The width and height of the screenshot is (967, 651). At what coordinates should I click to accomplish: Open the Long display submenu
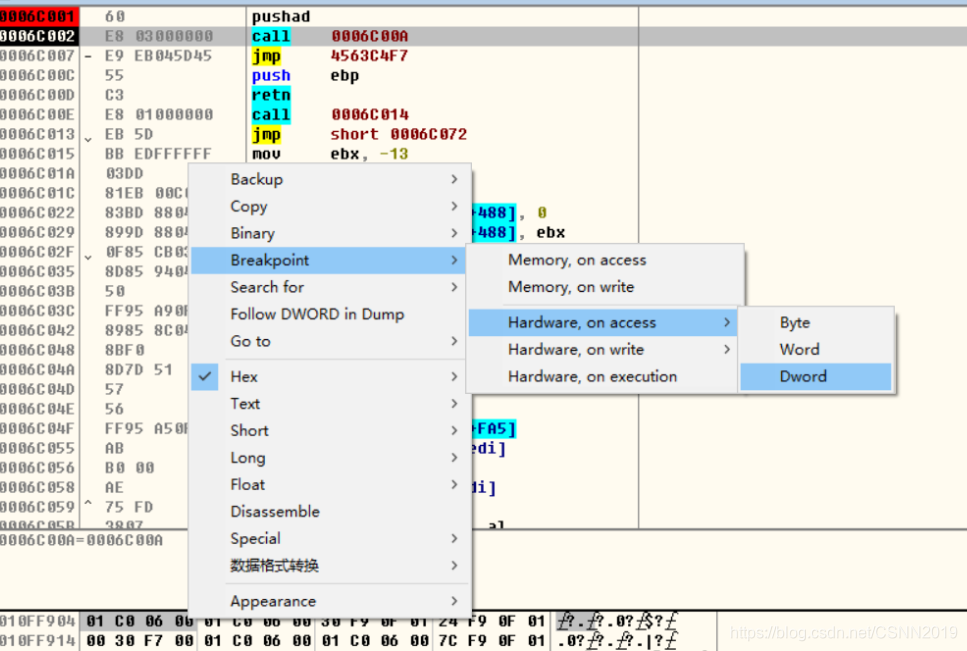(x=331, y=458)
